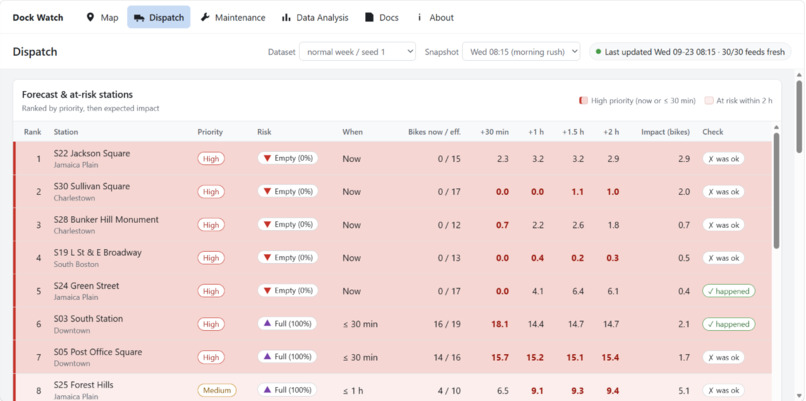
Task: Select S03 South Station name
Action: pyautogui.click(x=88, y=319)
